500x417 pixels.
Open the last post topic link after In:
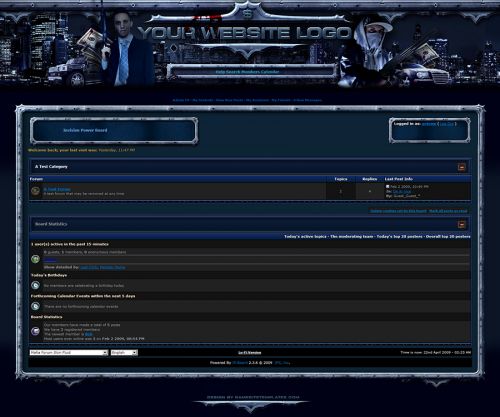coord(402,191)
